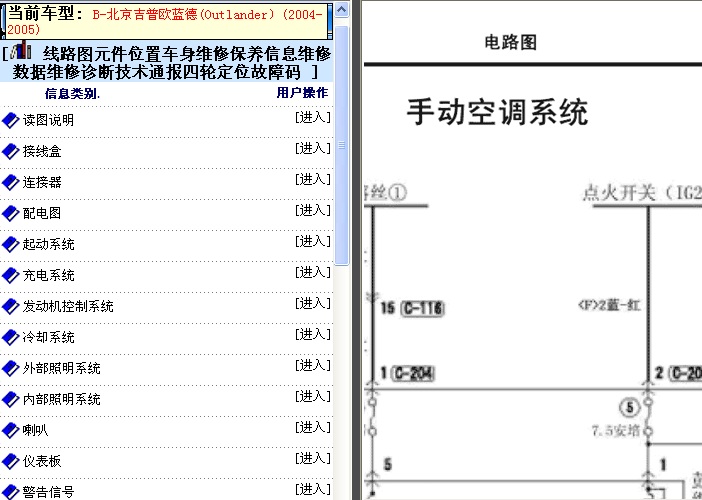Click the book icon beside 外部照明系统
This screenshot has height=500, width=702.
click(11, 368)
